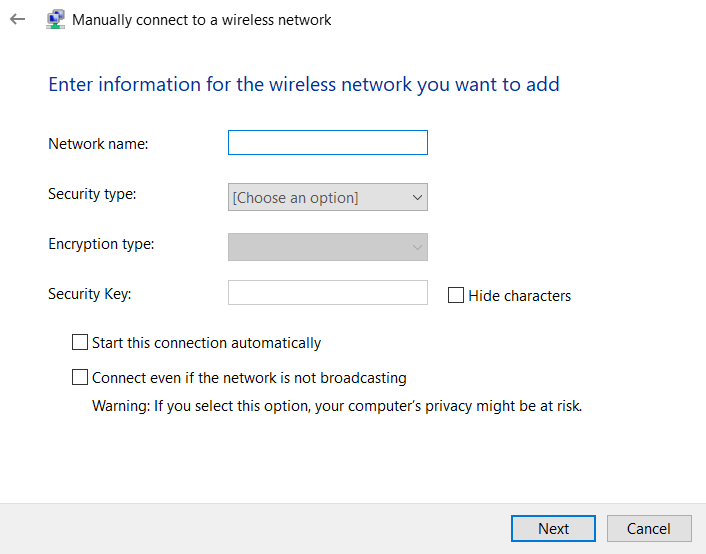Click the Next button
This screenshot has width=706, height=554.
(x=553, y=528)
